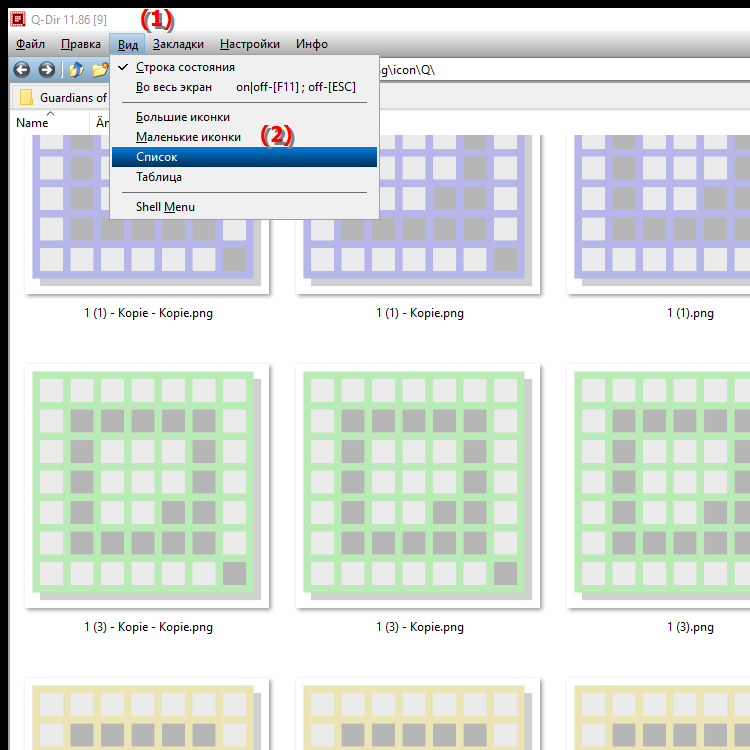
Task: Choose Shell Menu entry
Action: click(244, 207)
